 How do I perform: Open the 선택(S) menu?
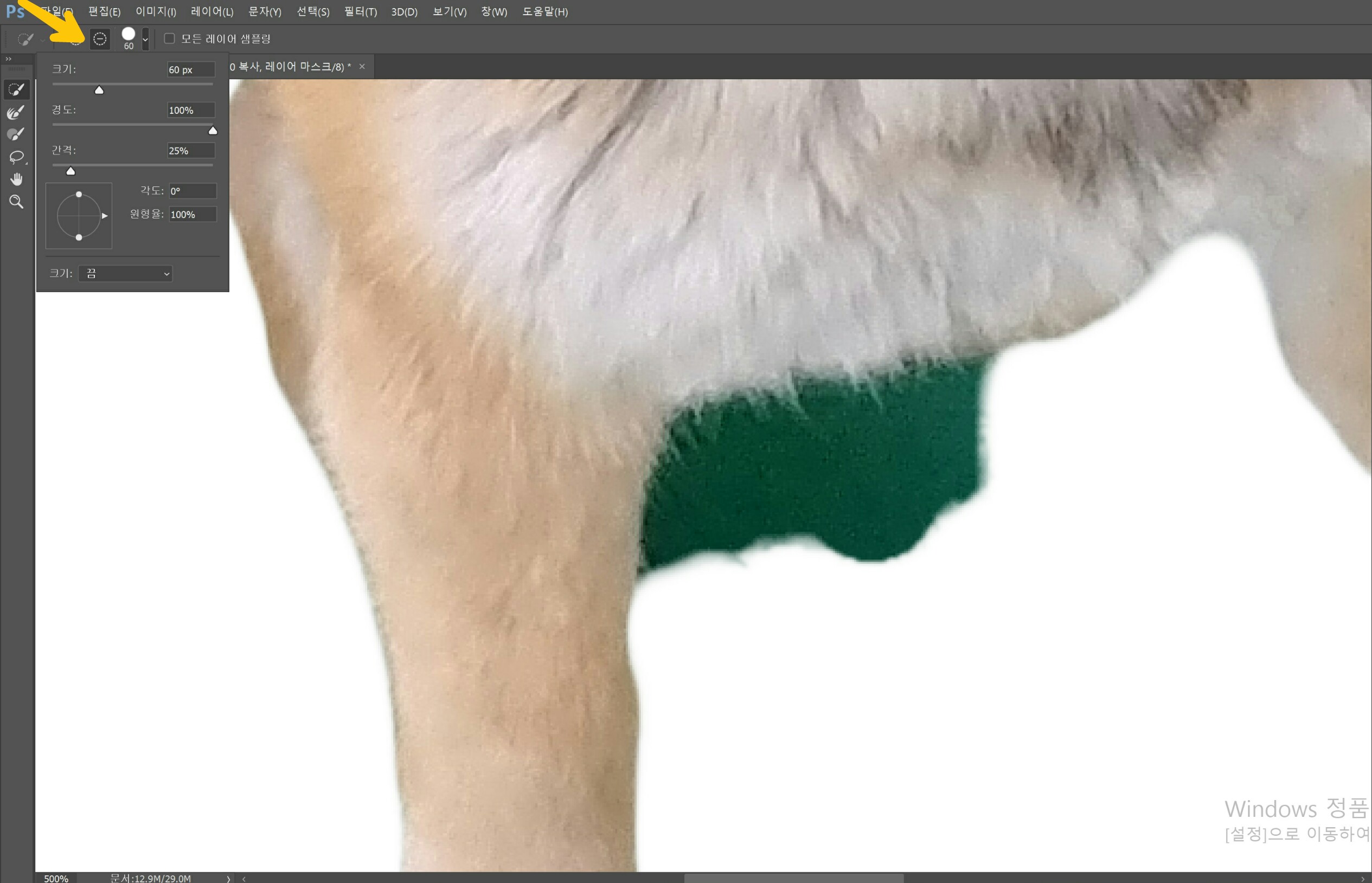click(x=312, y=12)
